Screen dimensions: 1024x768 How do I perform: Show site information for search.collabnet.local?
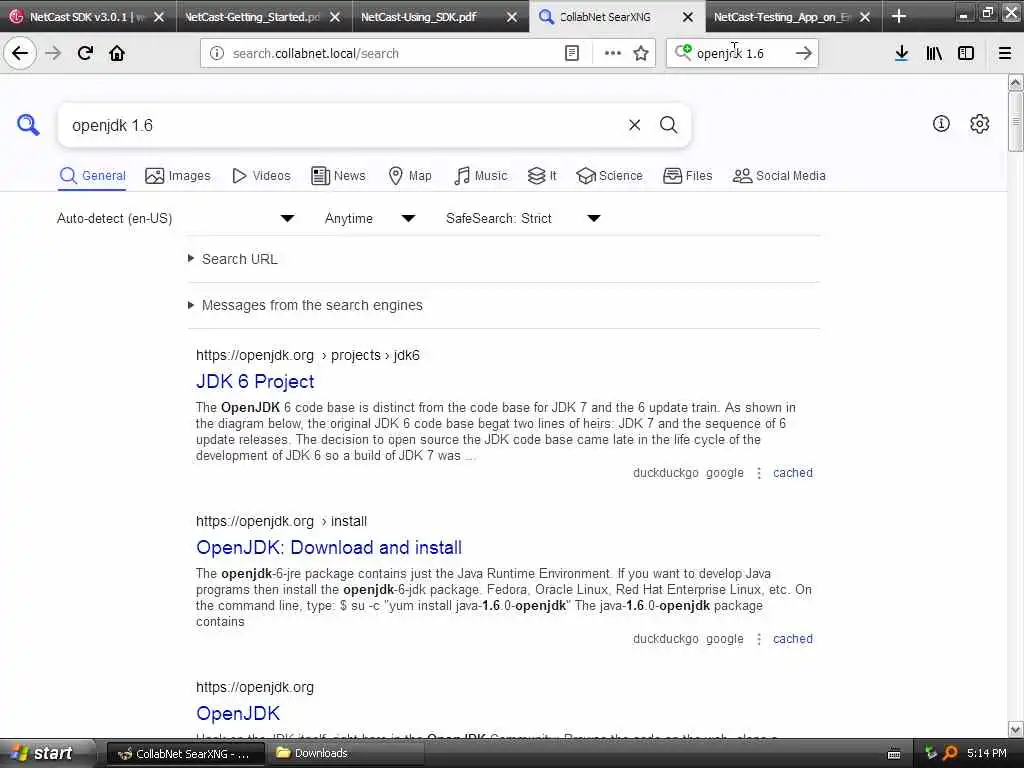point(217,54)
